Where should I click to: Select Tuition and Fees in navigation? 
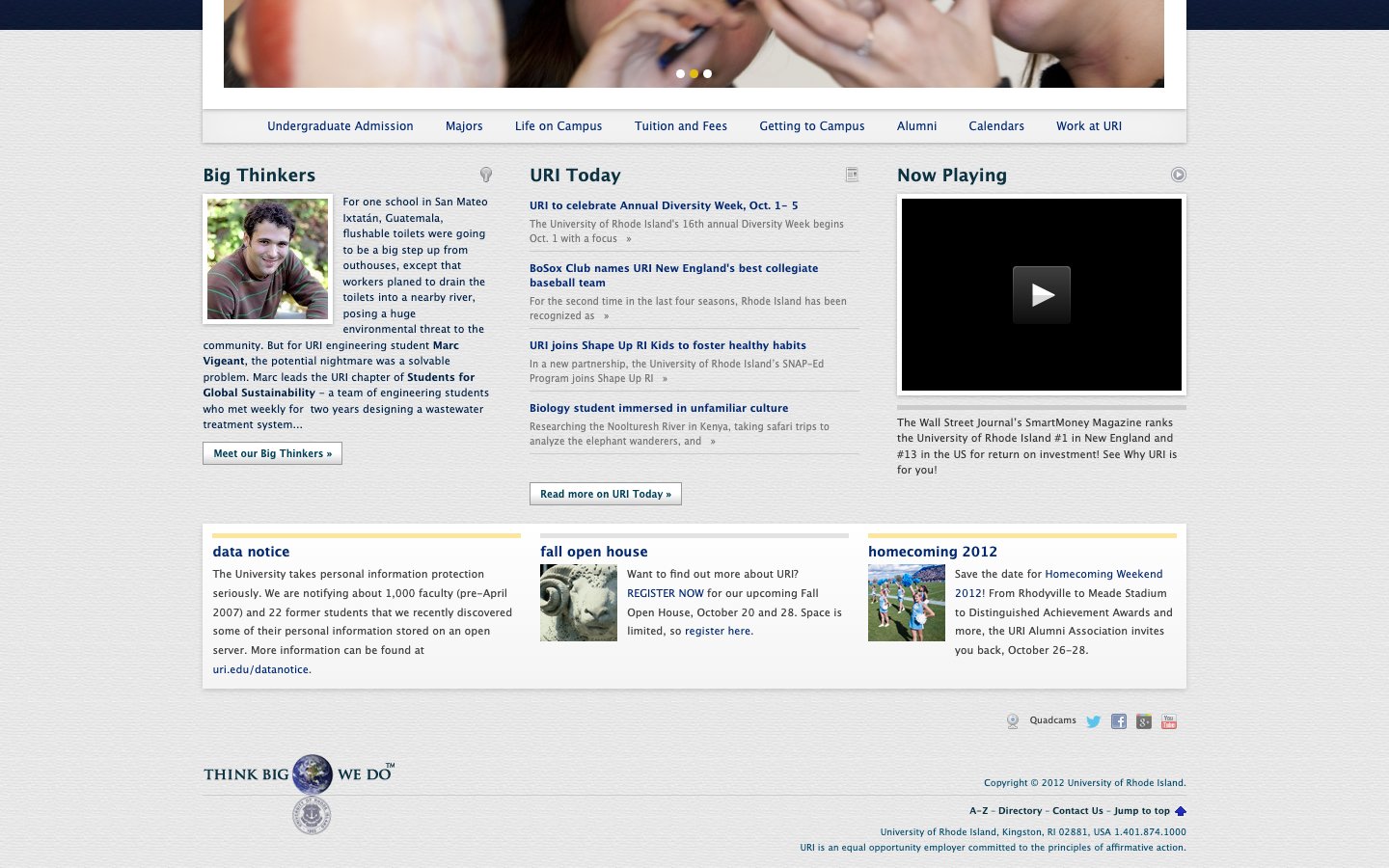[681, 126]
